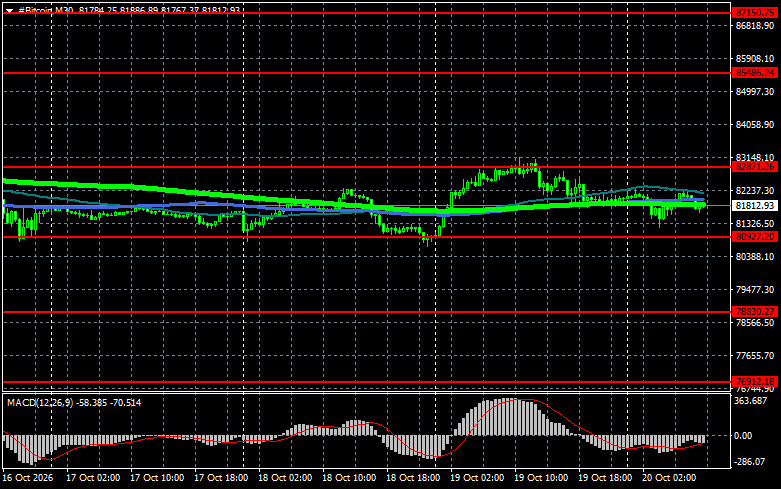Click the red 87150.75 price level label
Image resolution: width=781 pixels, height=489 pixels.
pyautogui.click(x=755, y=13)
